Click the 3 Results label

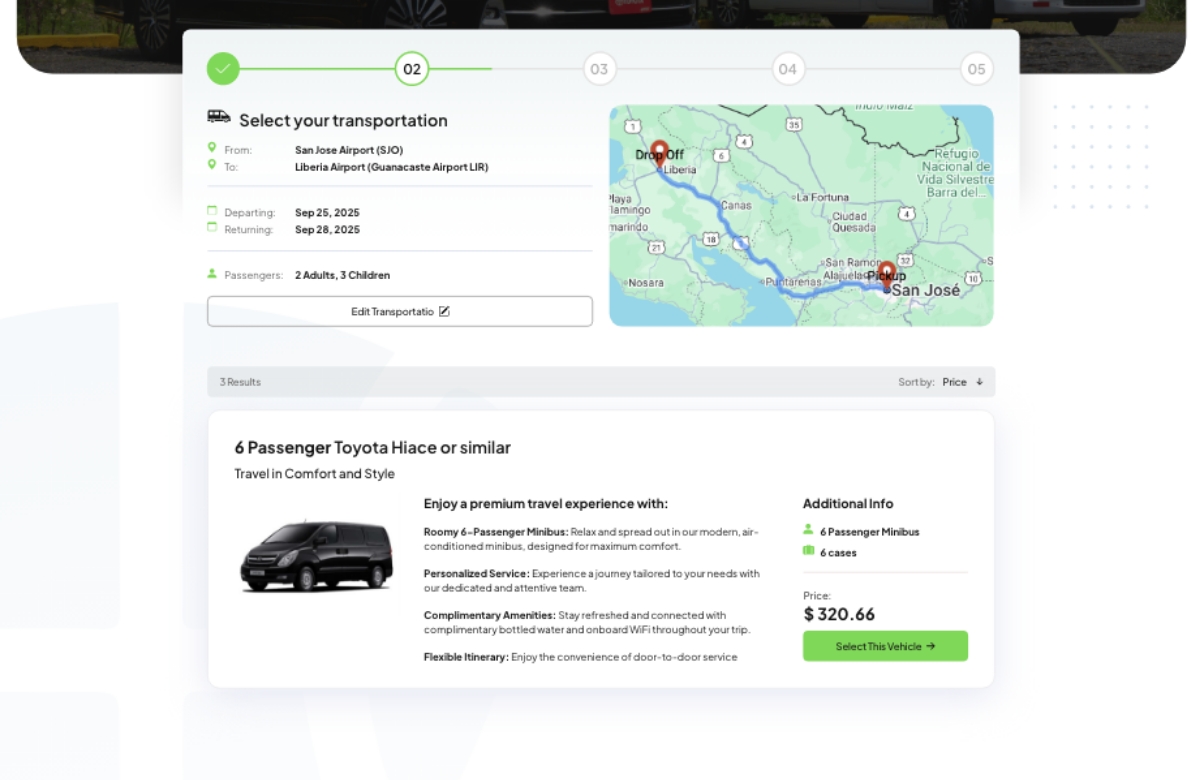[240, 382]
